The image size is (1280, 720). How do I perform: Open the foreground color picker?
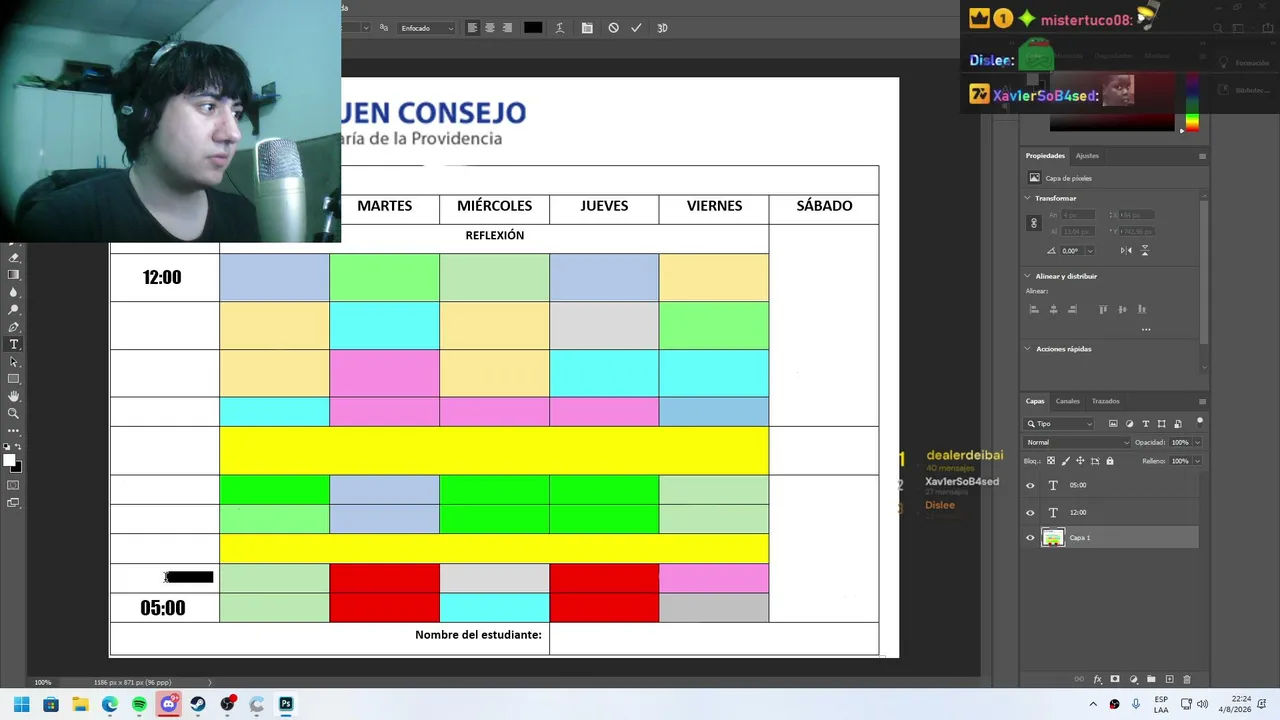[x=10, y=460]
